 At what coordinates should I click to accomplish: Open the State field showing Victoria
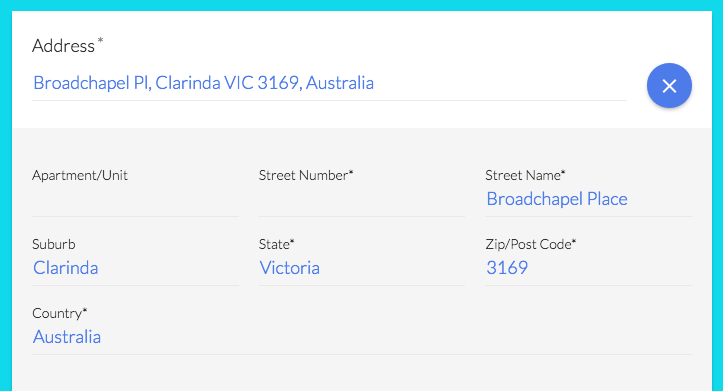click(362, 268)
